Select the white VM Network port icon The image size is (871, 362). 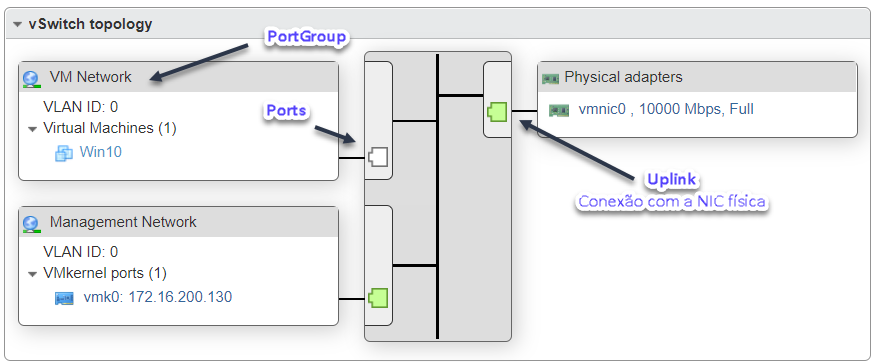378,158
